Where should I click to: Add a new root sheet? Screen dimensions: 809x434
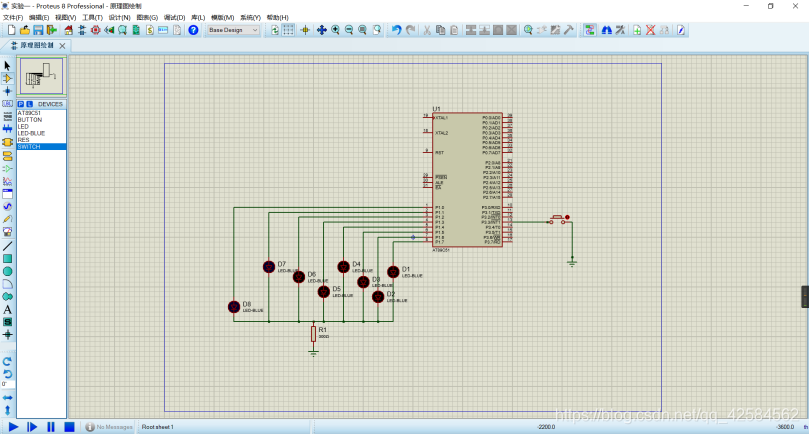pos(637,30)
